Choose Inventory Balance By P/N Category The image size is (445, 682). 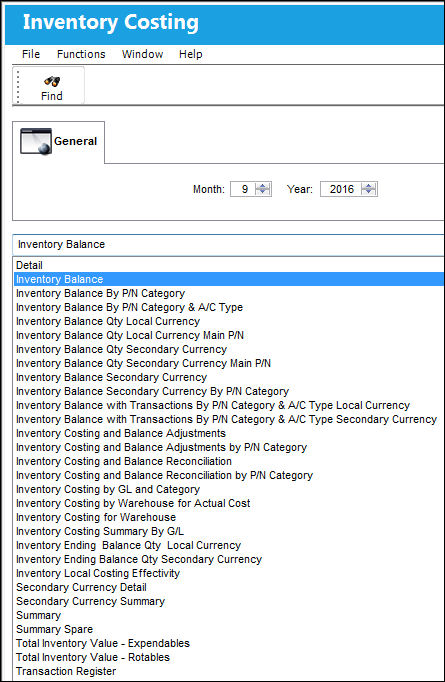229,293
